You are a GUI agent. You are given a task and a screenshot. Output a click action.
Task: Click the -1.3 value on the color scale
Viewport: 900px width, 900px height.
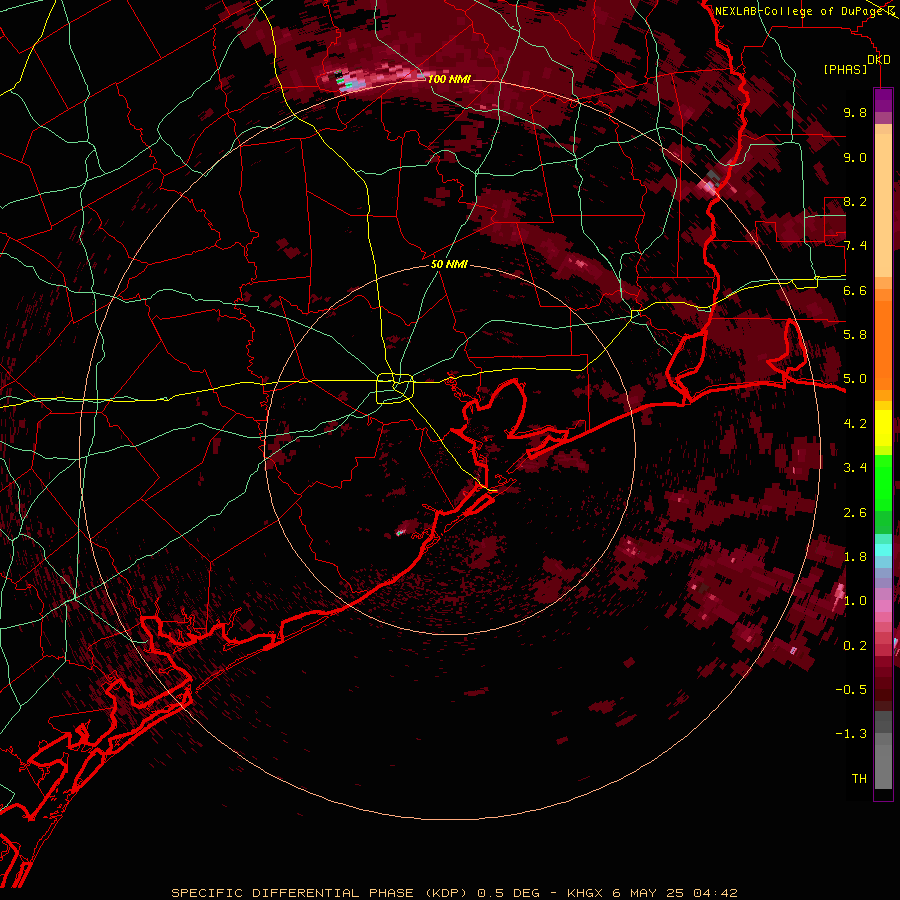(851, 734)
